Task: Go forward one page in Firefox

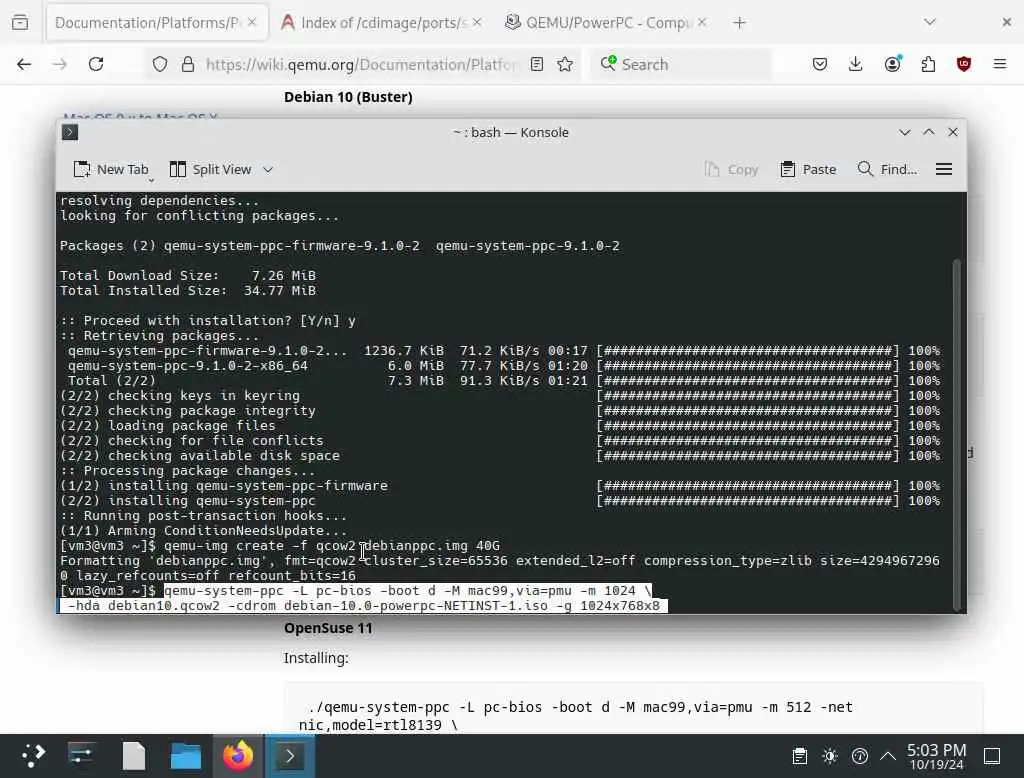Action: point(60,64)
